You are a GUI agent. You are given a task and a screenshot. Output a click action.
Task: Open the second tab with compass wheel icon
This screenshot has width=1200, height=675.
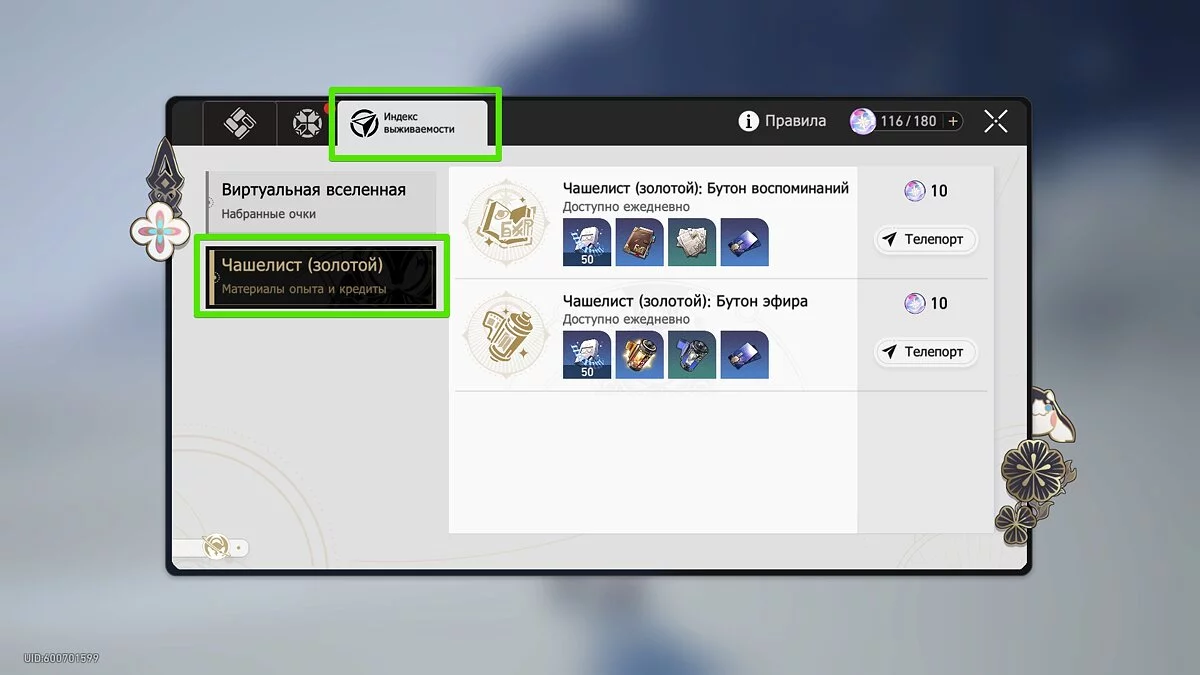305,123
